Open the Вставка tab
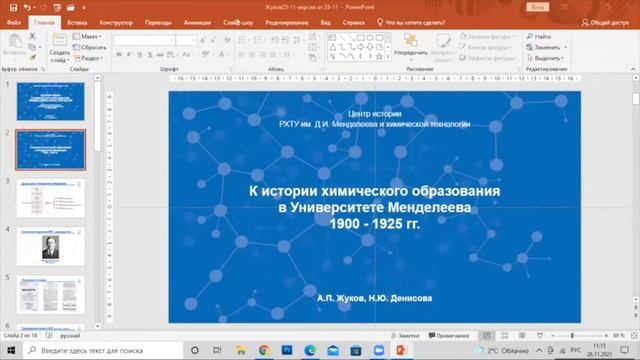Image resolution: width=640 pixels, height=360 pixels. 77,22
